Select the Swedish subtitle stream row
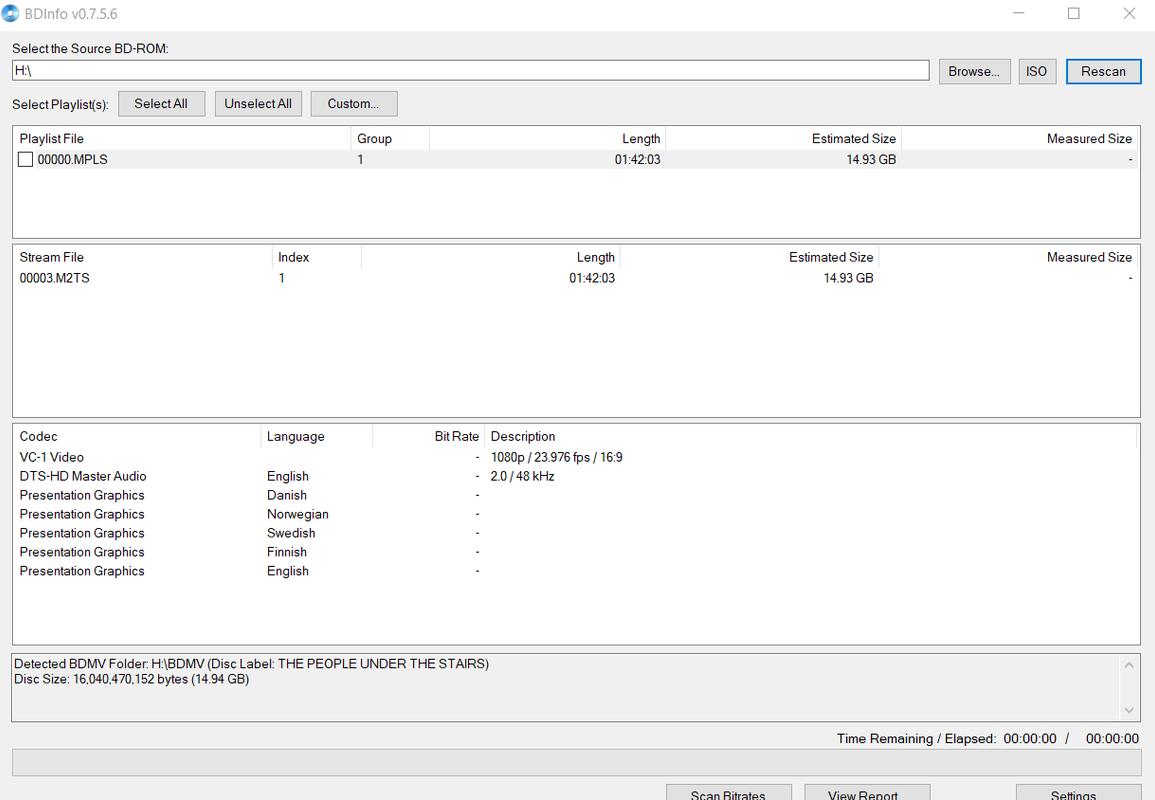 click(x=576, y=533)
